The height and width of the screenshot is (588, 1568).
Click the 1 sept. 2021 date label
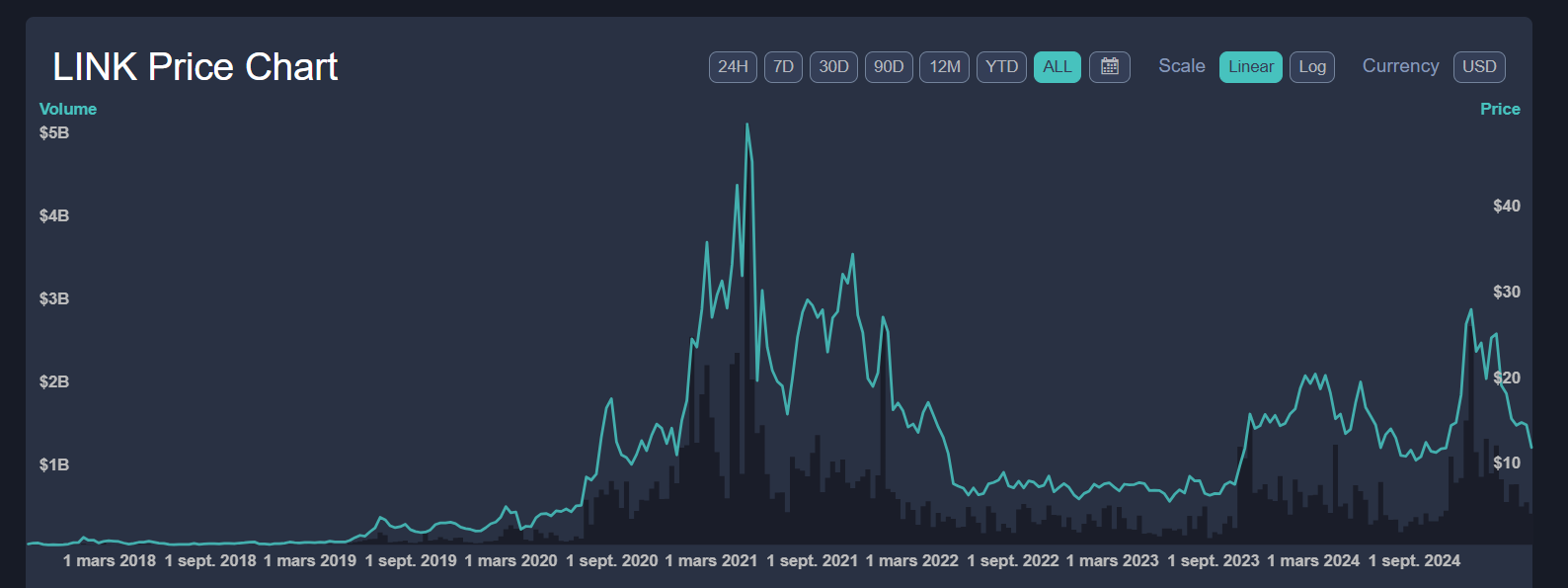(813, 560)
